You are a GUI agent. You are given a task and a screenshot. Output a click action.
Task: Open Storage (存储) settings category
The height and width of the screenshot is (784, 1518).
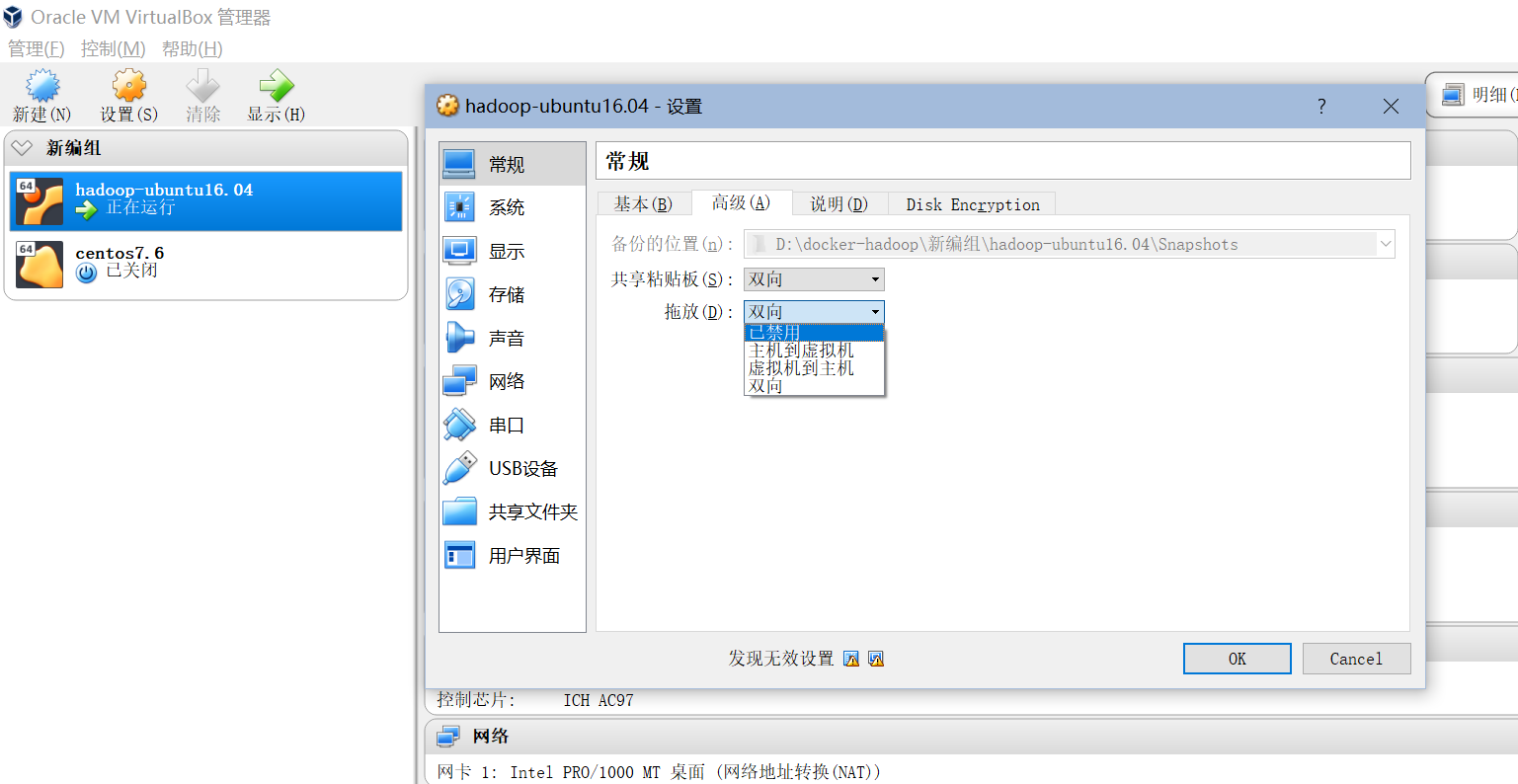(x=513, y=294)
